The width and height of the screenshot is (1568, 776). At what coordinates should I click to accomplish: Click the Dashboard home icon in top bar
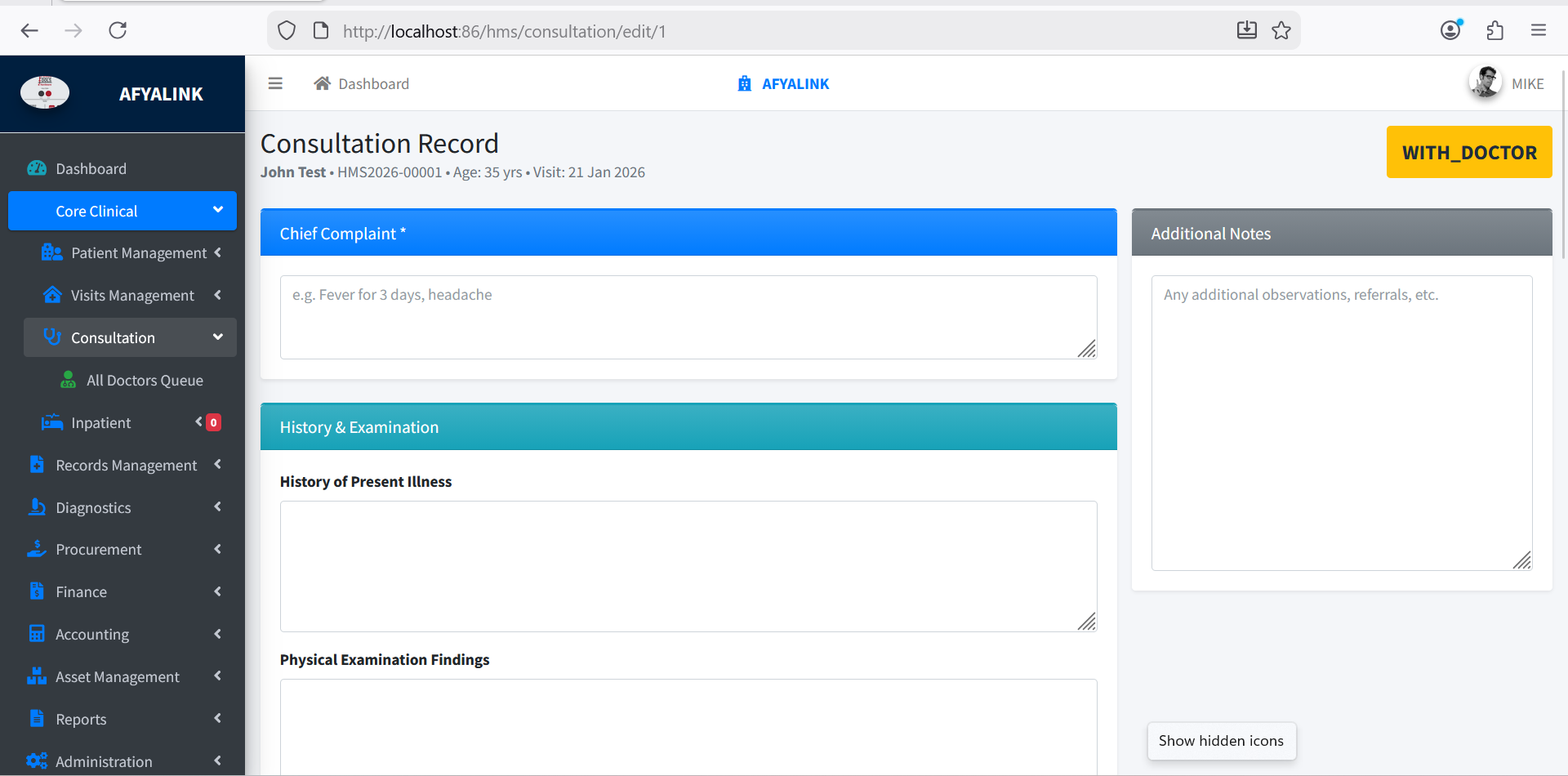(x=323, y=83)
